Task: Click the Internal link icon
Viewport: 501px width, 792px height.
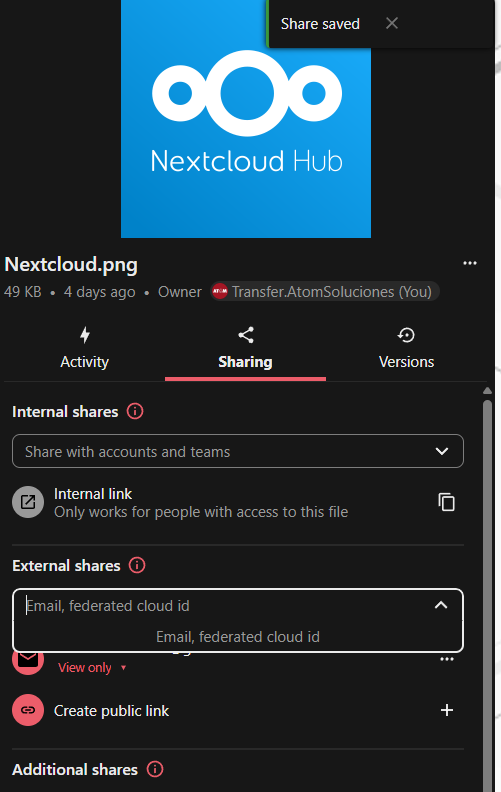Action: pyautogui.click(x=28, y=502)
